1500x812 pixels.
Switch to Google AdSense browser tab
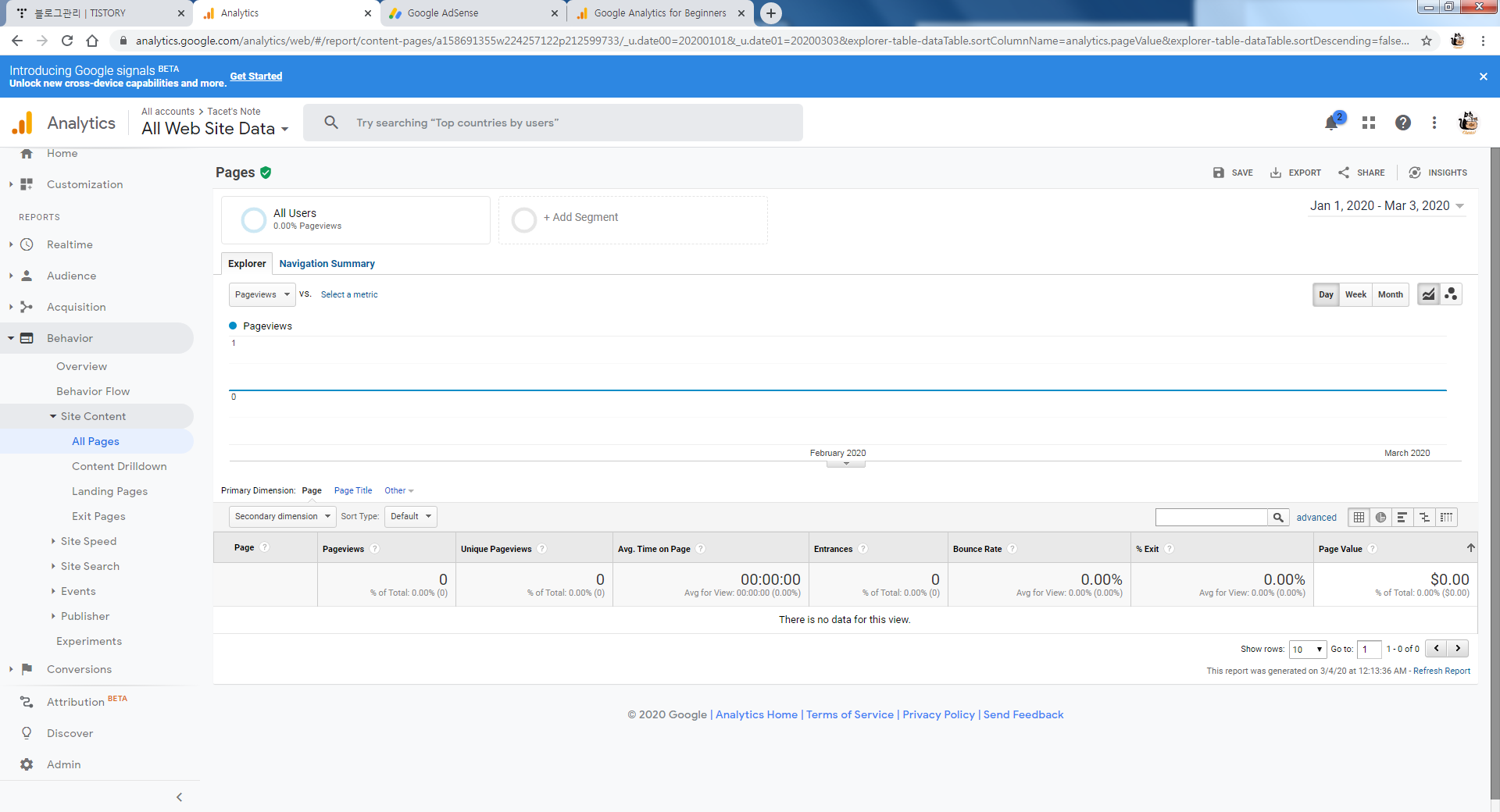tap(473, 13)
